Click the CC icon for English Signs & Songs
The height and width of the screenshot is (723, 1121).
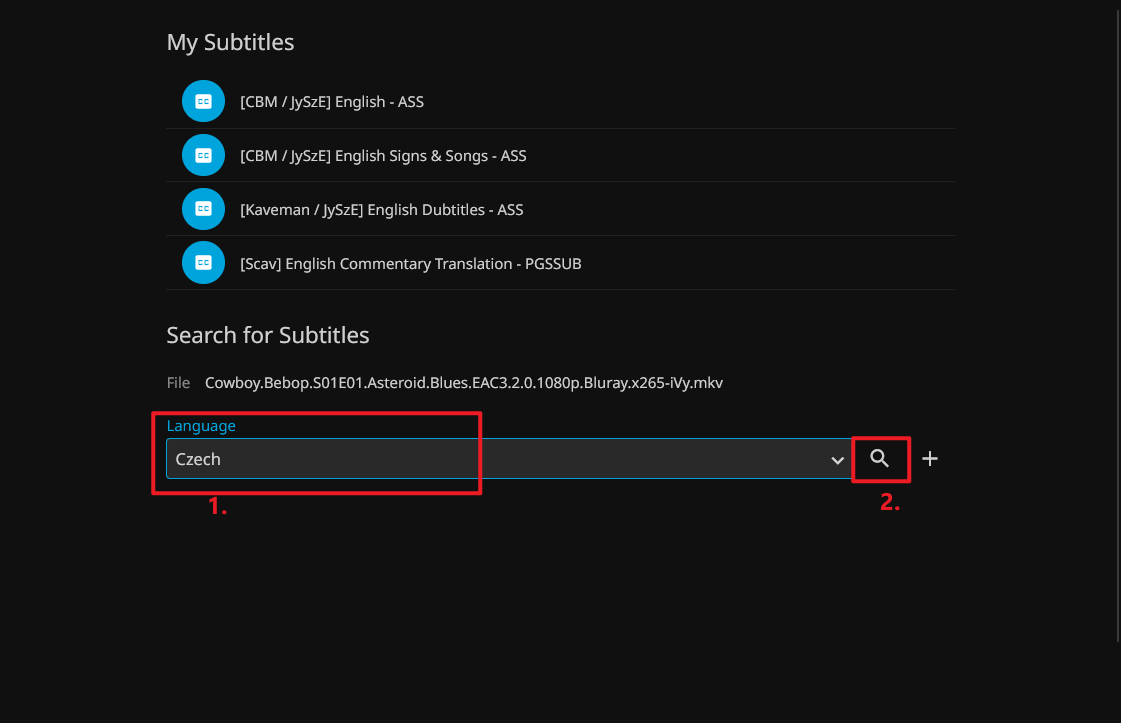coord(203,155)
